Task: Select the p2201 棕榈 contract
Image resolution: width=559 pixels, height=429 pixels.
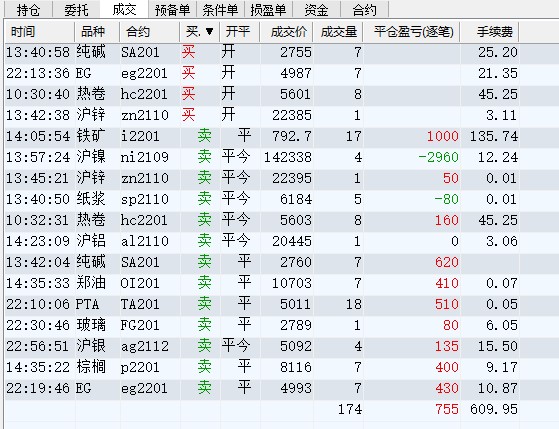Action: click(x=140, y=367)
